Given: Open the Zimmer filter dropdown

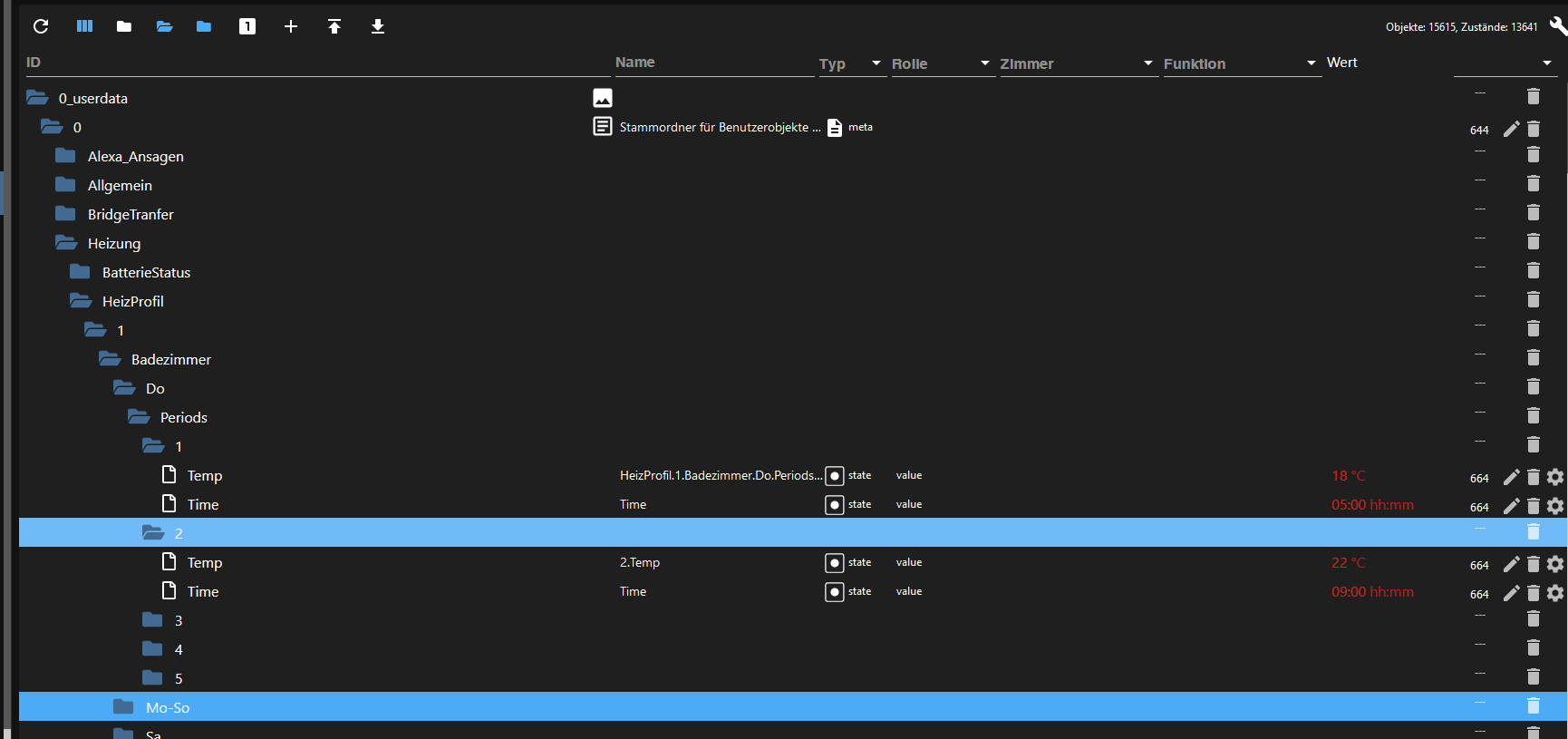Looking at the screenshot, I should (x=1148, y=63).
